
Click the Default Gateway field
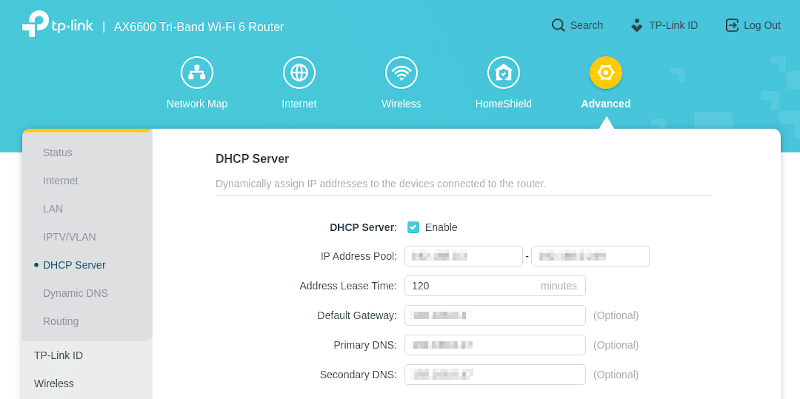[x=495, y=315]
